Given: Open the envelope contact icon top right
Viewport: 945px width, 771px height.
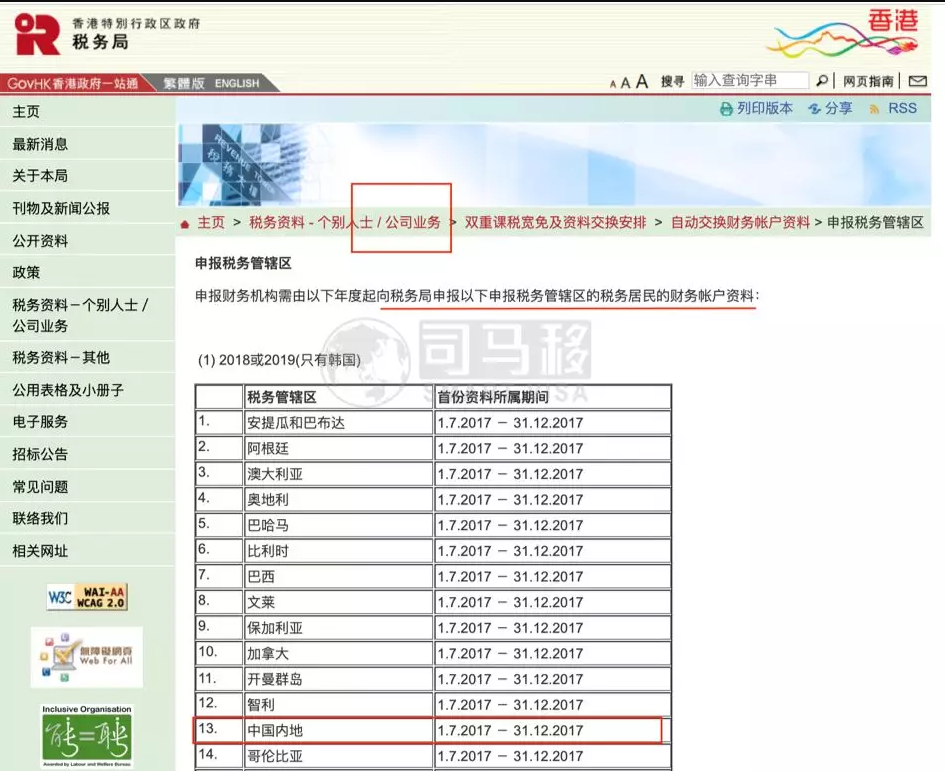Looking at the screenshot, I should click(917, 82).
